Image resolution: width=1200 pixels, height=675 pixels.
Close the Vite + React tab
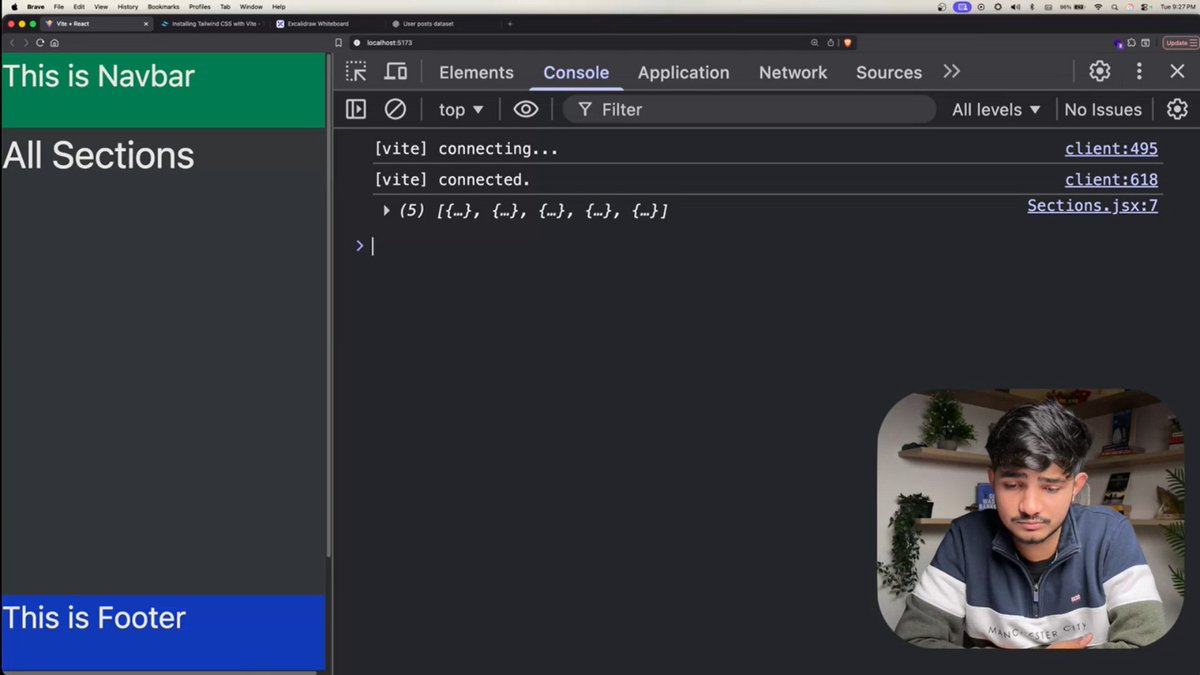tap(146, 23)
